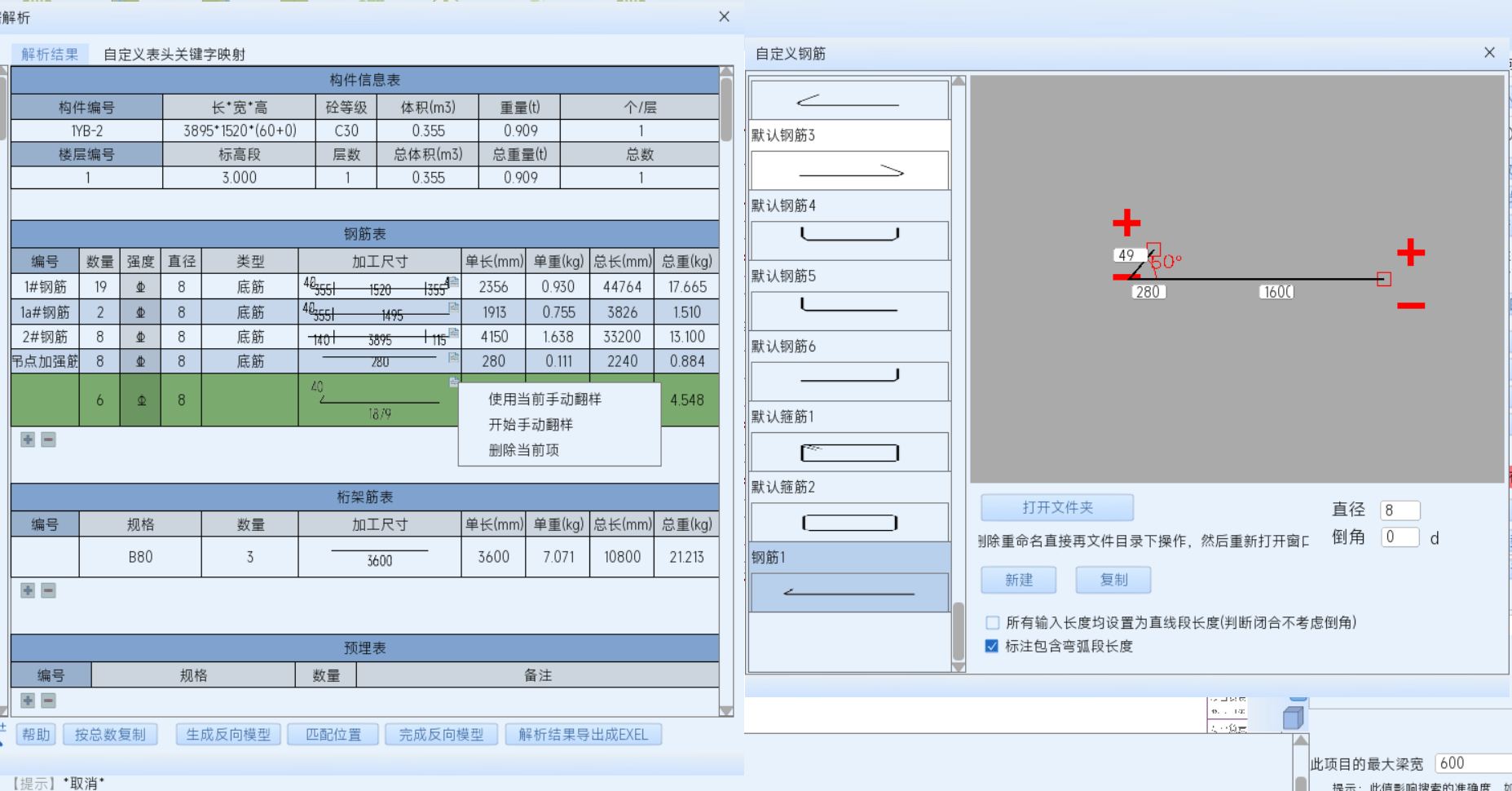Select the 默认箍筋1 rebar shape thumbnail

(x=849, y=452)
